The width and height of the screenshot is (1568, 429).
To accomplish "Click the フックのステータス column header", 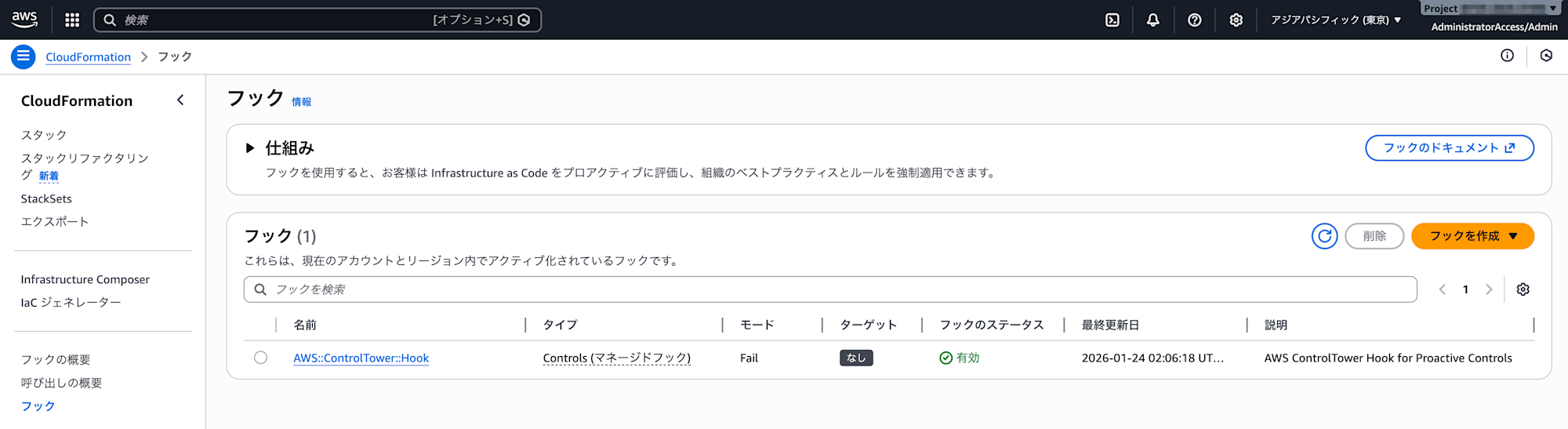I will click(x=992, y=325).
